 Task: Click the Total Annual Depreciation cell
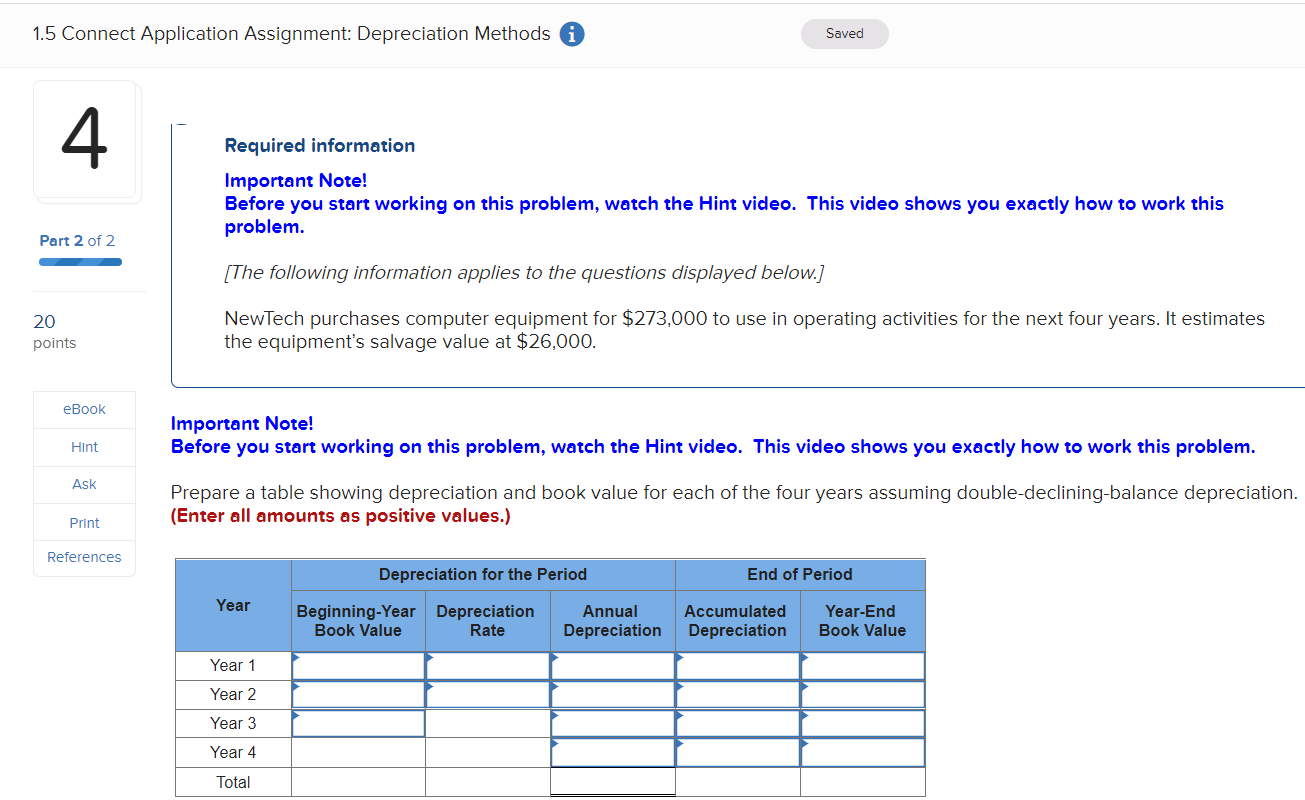pos(612,781)
